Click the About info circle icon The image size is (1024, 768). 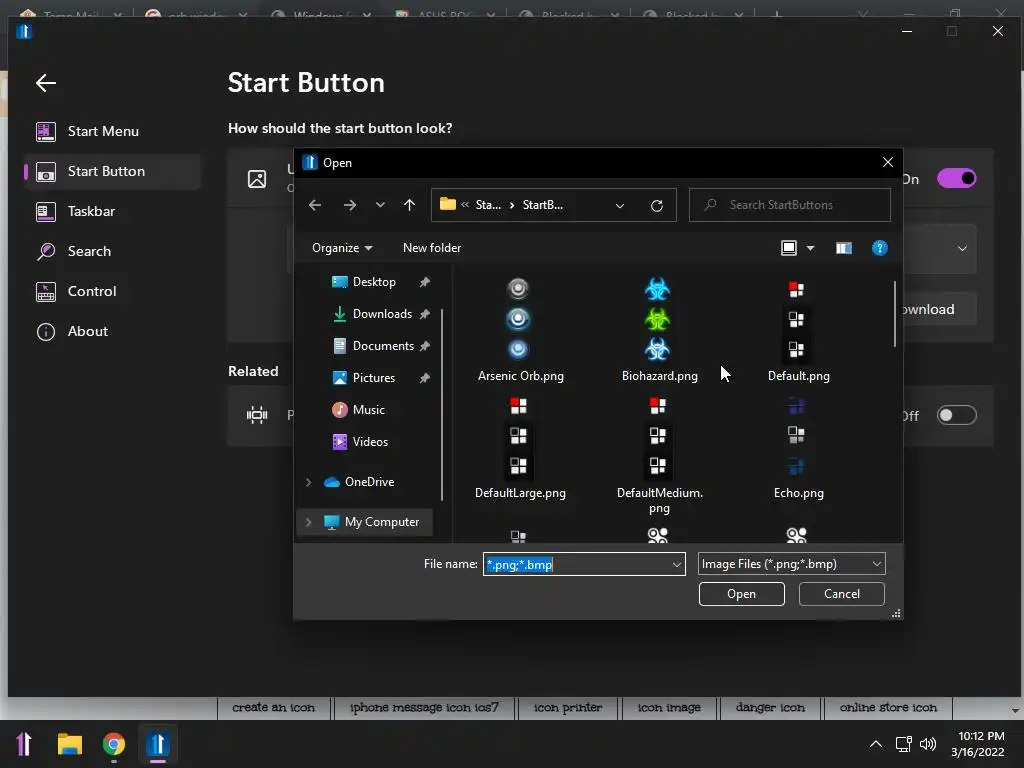(x=46, y=332)
